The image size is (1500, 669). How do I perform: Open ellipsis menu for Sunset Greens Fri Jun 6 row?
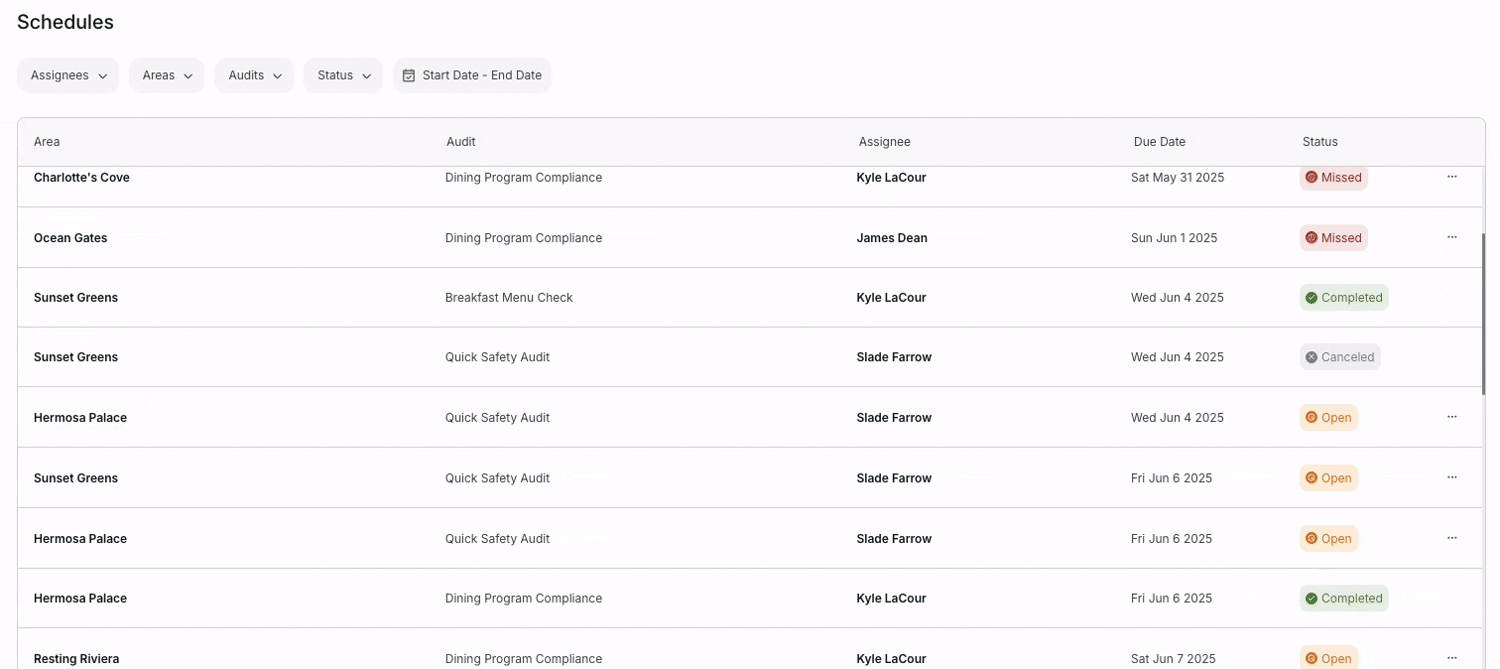1452,477
